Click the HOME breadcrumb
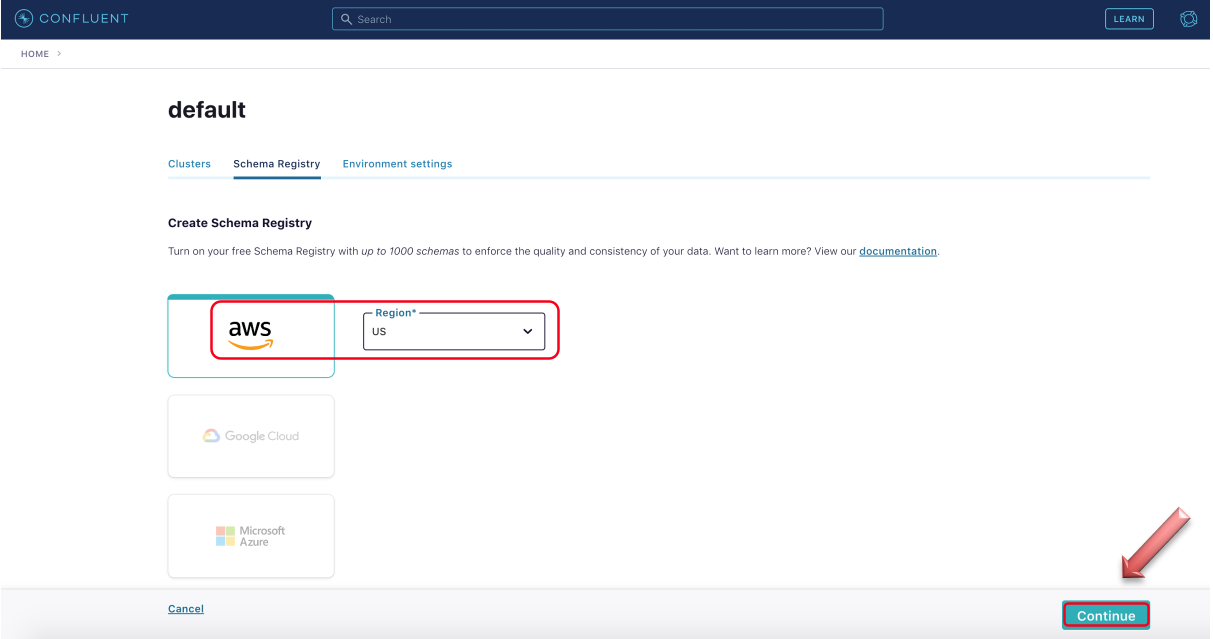 35,54
